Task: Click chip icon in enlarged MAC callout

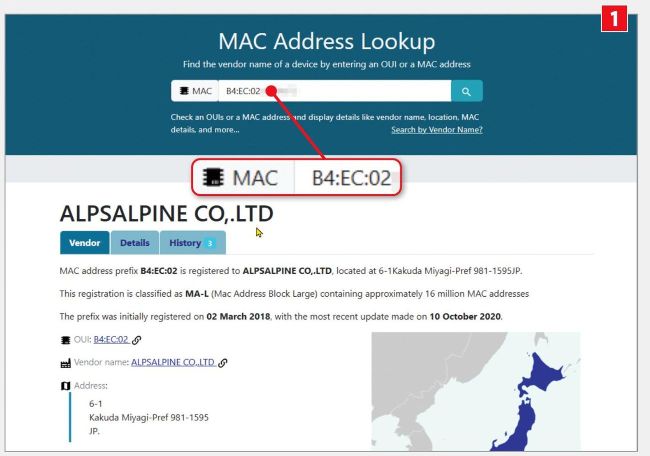Action: point(213,177)
